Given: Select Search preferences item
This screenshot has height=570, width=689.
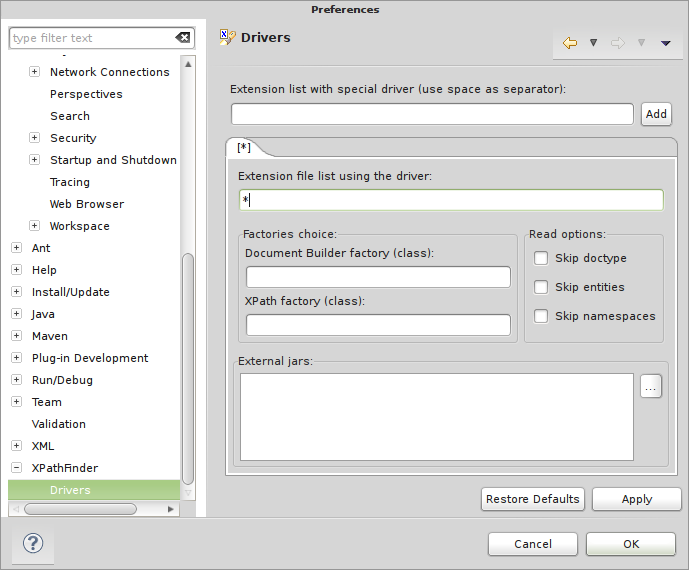Looking at the screenshot, I should (x=70, y=116).
